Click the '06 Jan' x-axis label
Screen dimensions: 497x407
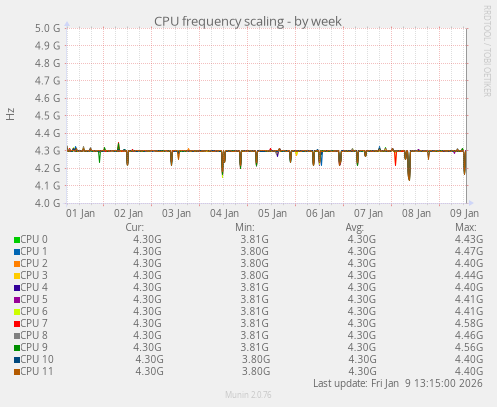pos(320,213)
